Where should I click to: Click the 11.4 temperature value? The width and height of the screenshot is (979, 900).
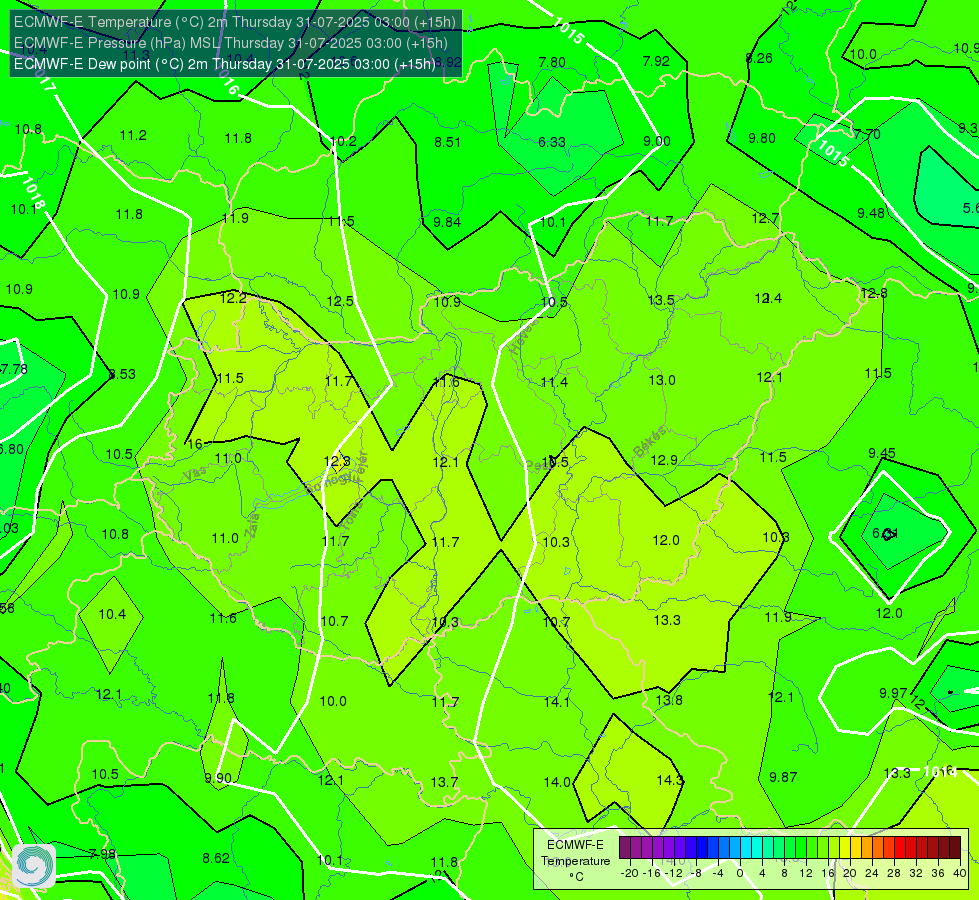(x=554, y=382)
